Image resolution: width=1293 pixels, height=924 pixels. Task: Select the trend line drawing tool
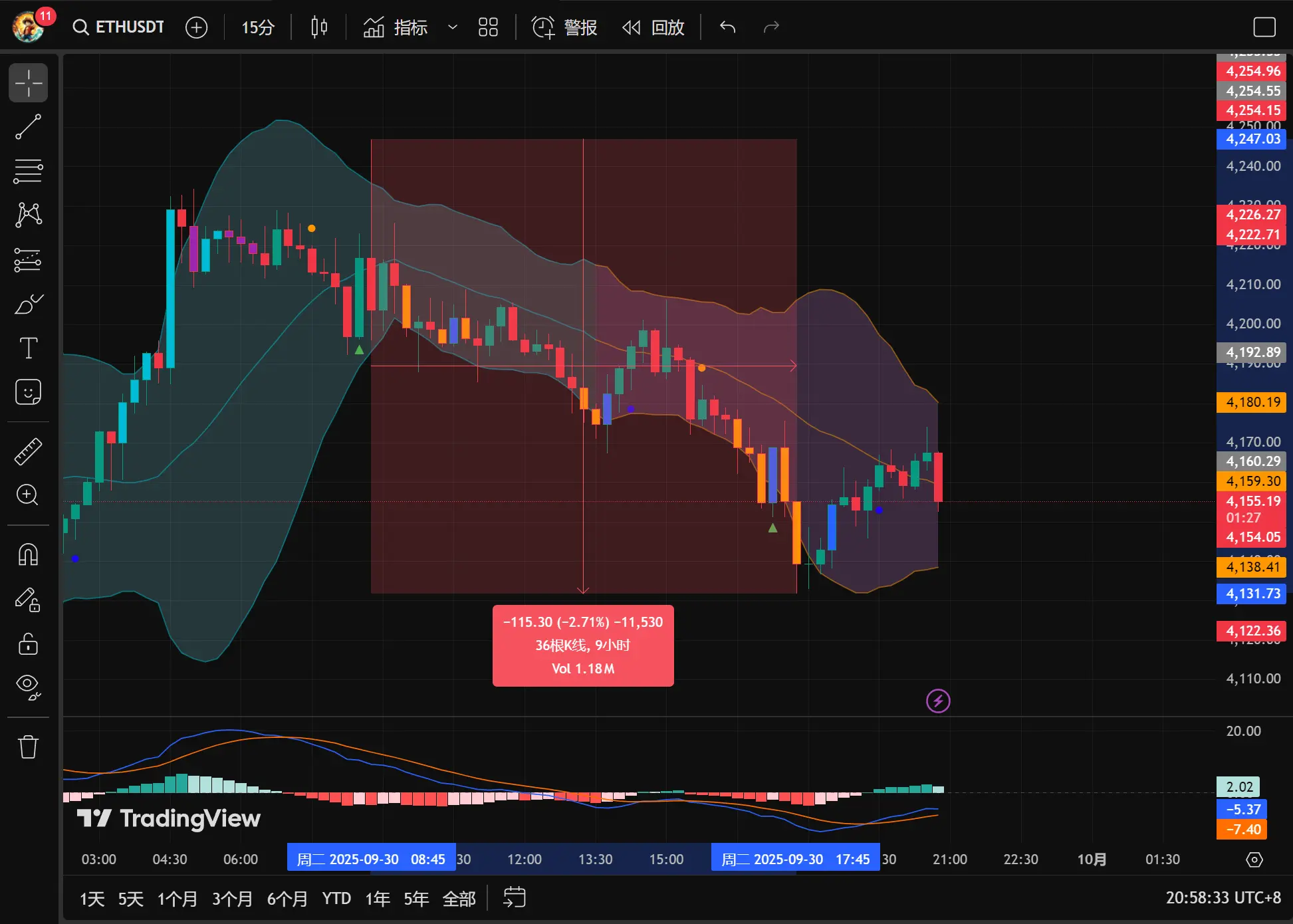tap(28, 127)
